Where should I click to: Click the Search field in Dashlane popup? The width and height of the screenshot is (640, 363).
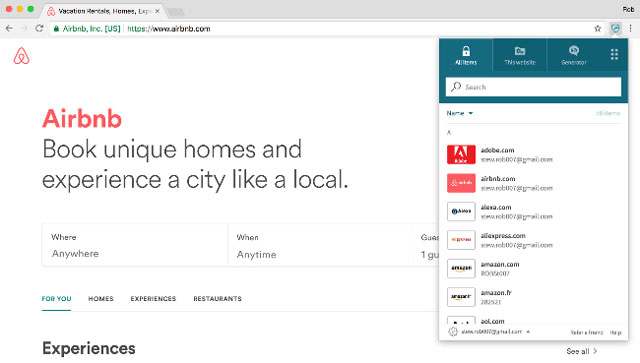coord(533,87)
